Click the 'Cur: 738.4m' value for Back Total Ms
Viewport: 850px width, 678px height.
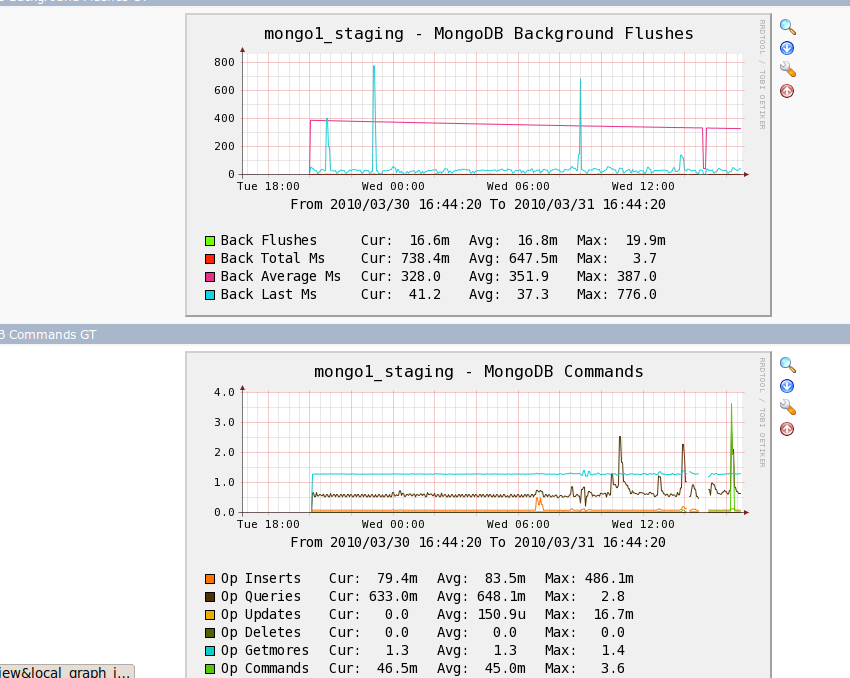[x=405, y=259]
